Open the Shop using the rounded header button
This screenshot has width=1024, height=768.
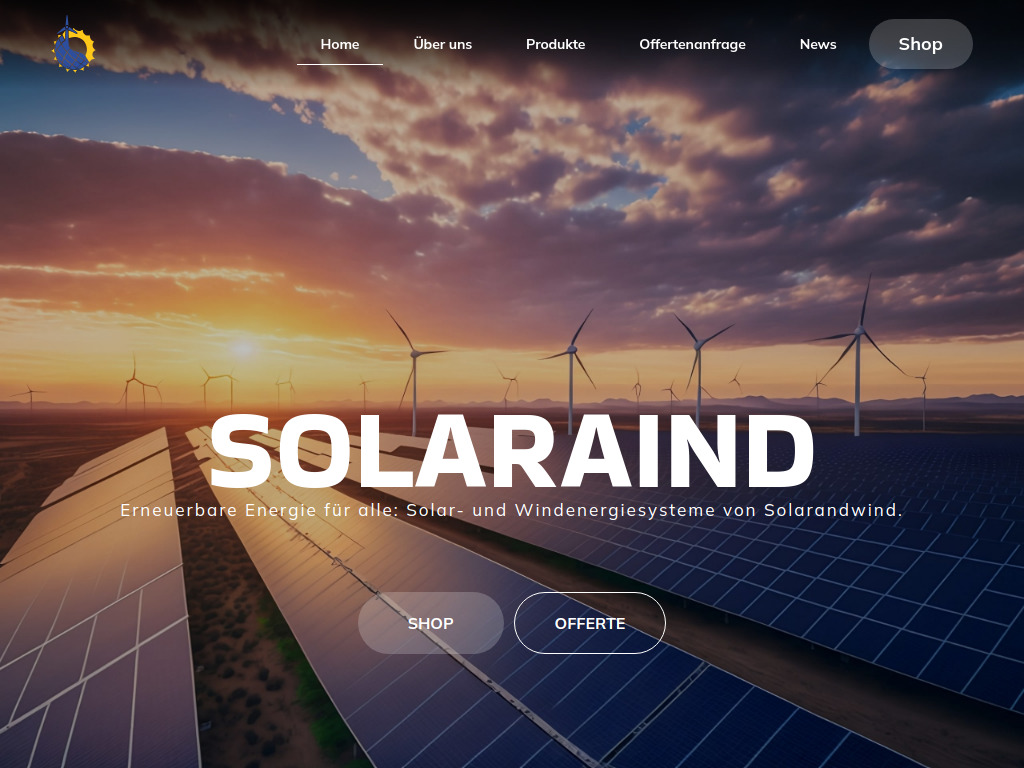(920, 44)
